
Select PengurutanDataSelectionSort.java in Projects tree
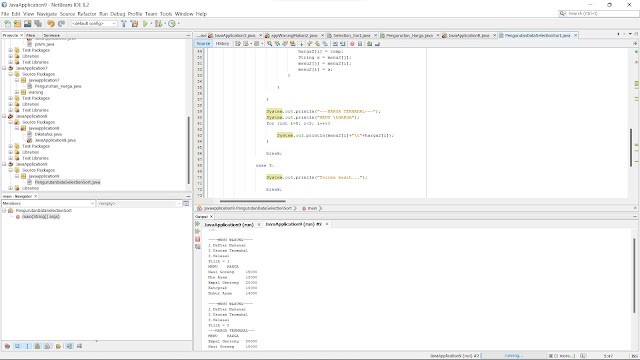click(x=67, y=182)
